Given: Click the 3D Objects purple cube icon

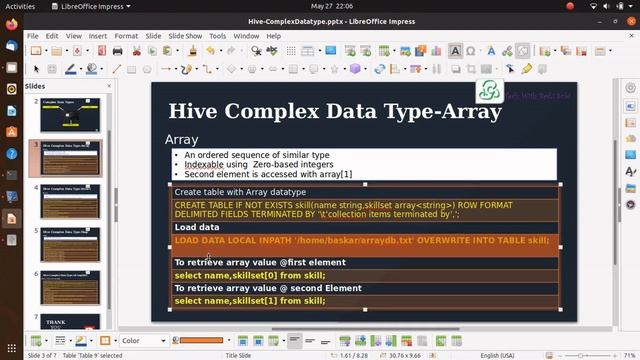Looking at the screenshot, I should [x=355, y=69].
